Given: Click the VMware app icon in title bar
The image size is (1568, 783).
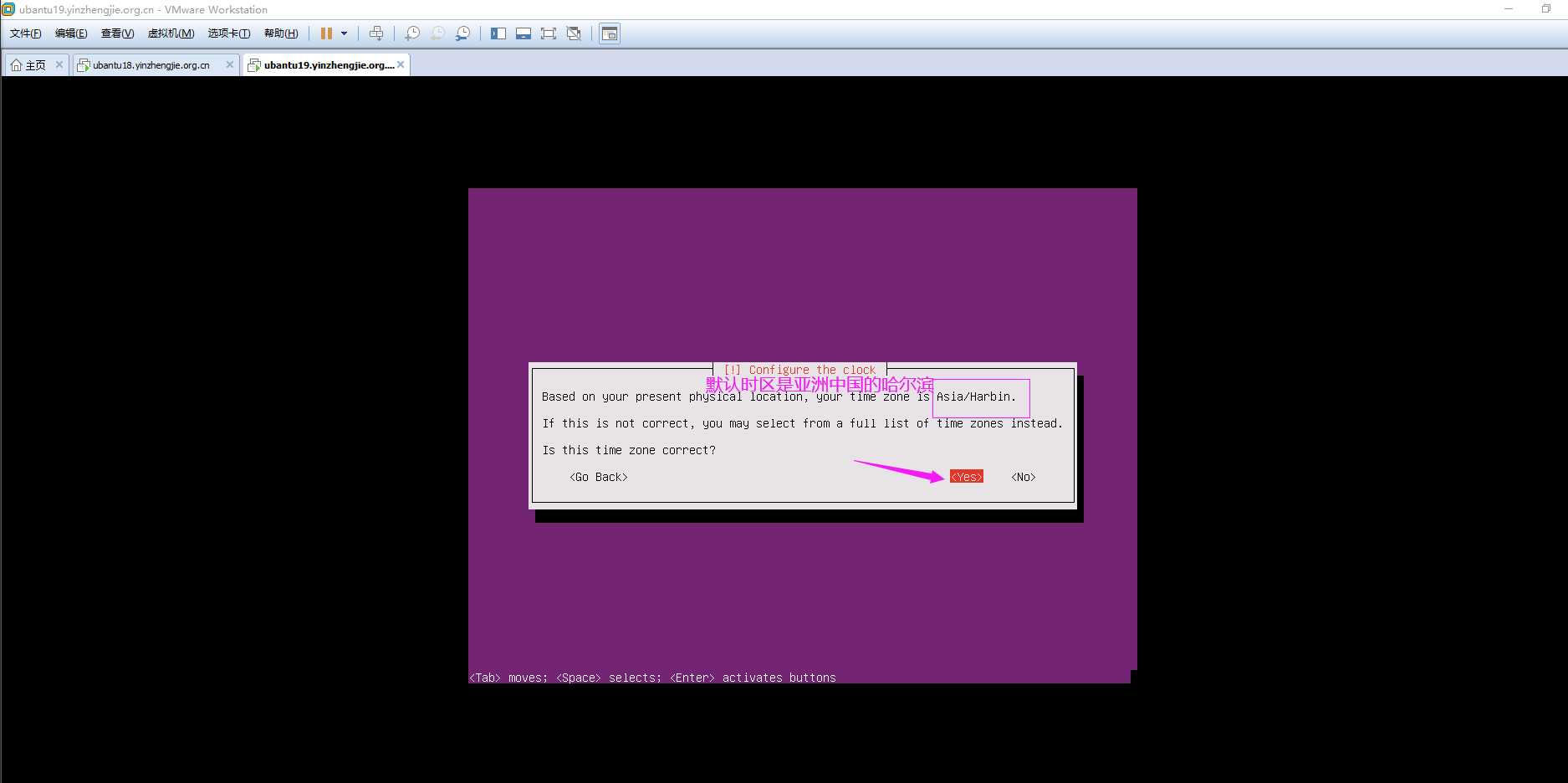Looking at the screenshot, I should [x=8, y=9].
